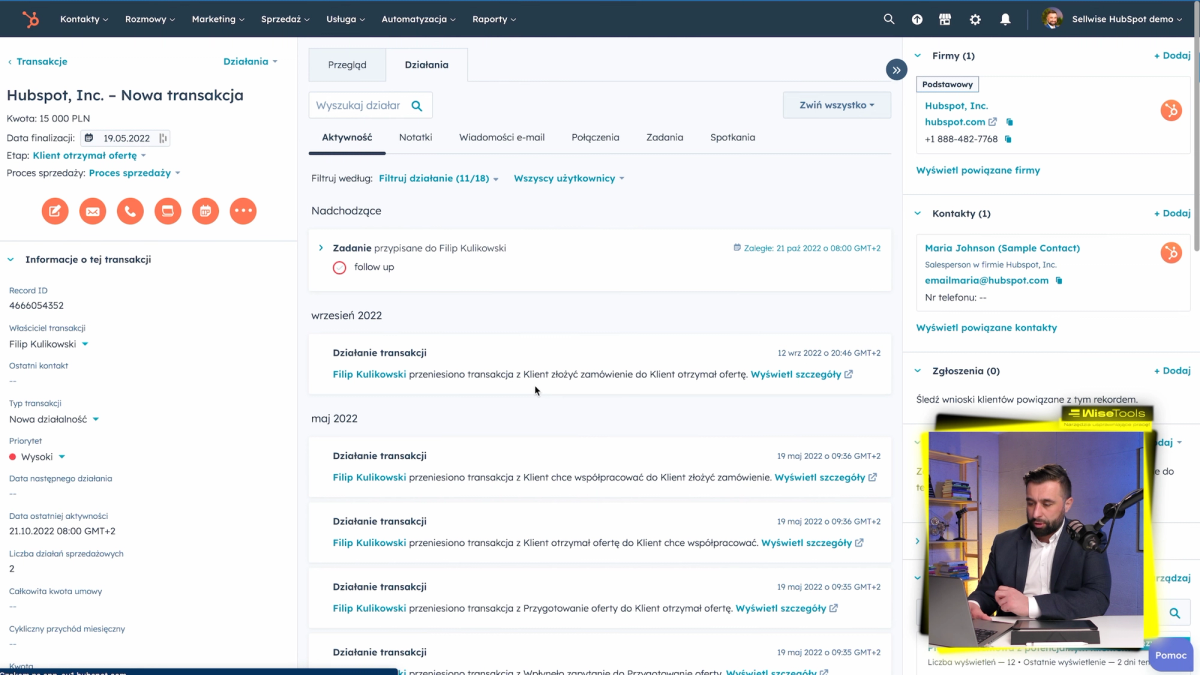Create an email with the orange envelope icon

pos(93,211)
